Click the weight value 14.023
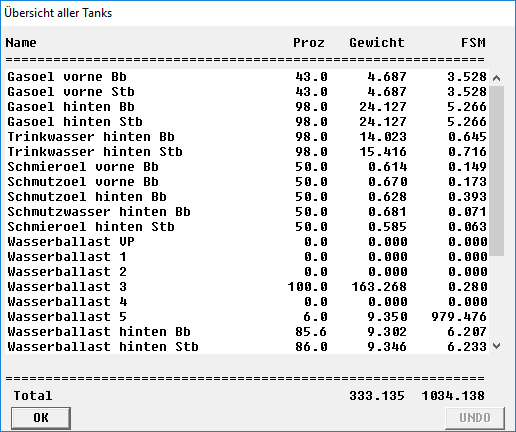Viewport: 516px width, 432px height. (x=383, y=137)
